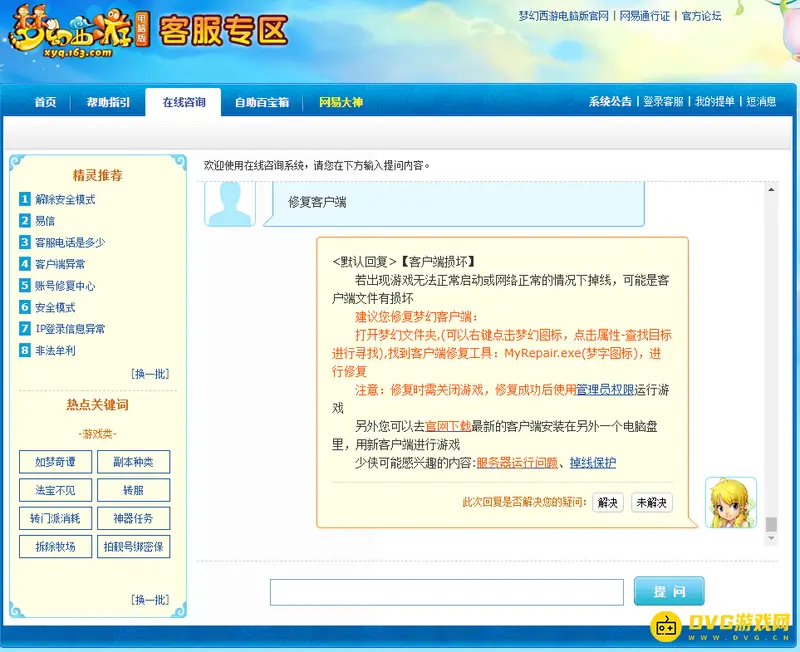This screenshot has height=652, width=800.
Task: Mark the reply as 解决
Action: pyautogui.click(x=608, y=503)
